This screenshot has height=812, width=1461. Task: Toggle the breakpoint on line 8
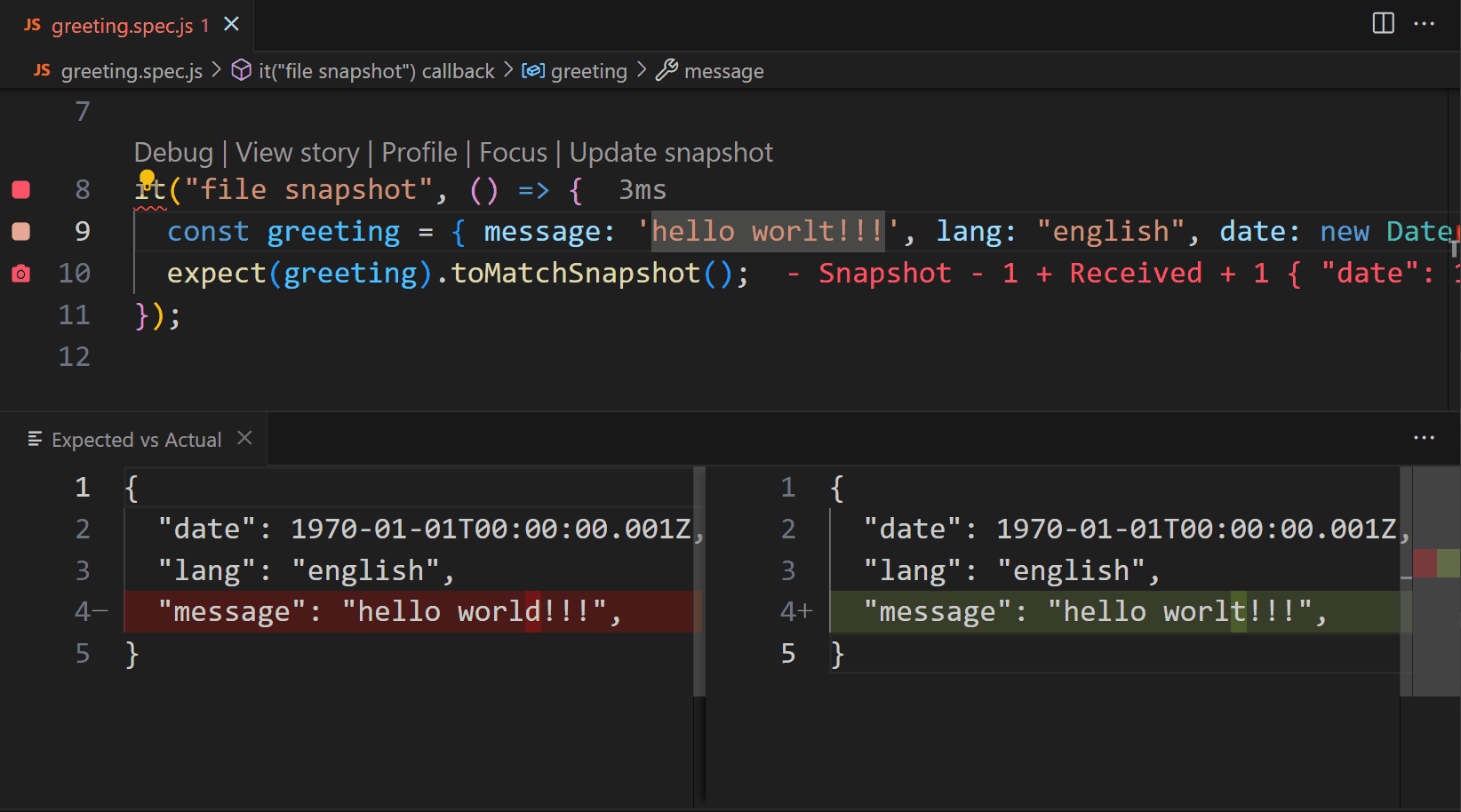21,189
